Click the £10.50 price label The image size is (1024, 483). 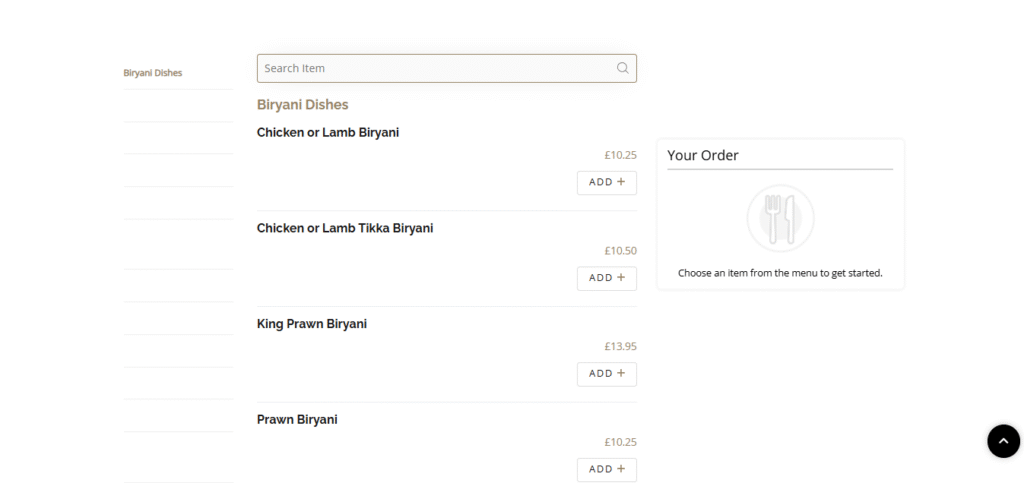[620, 251]
